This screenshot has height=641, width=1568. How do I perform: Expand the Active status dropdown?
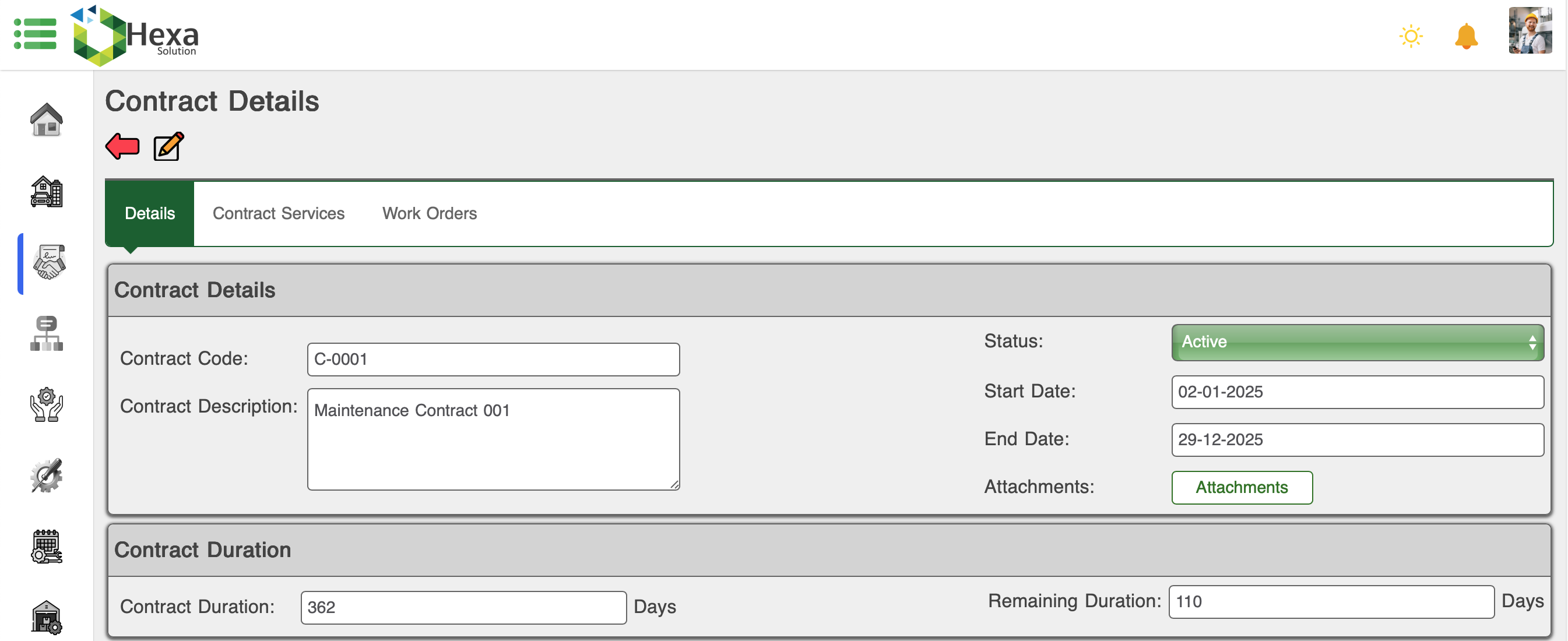[1357, 343]
